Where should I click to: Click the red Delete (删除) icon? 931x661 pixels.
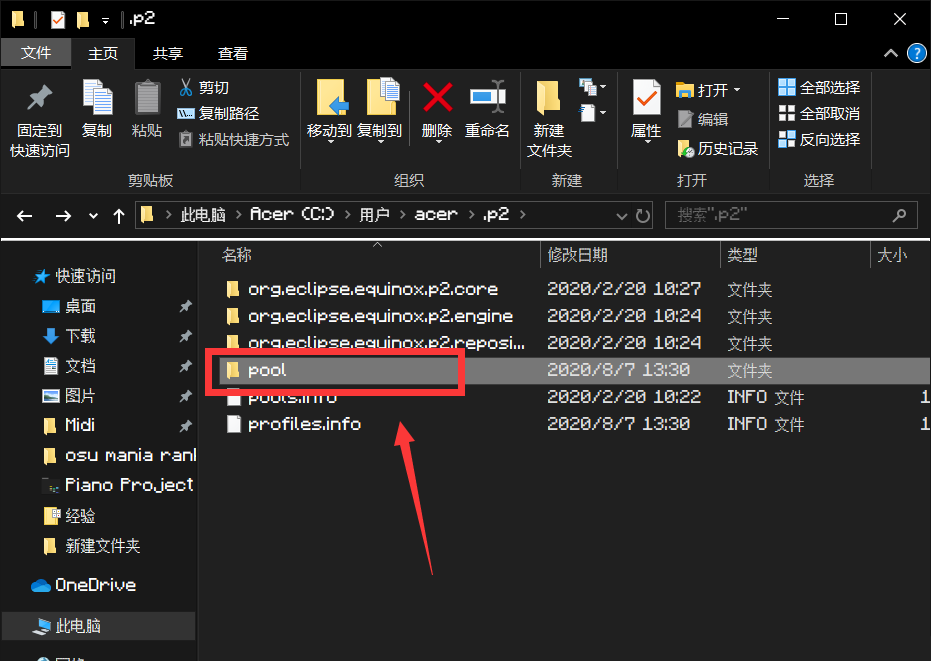point(438,97)
